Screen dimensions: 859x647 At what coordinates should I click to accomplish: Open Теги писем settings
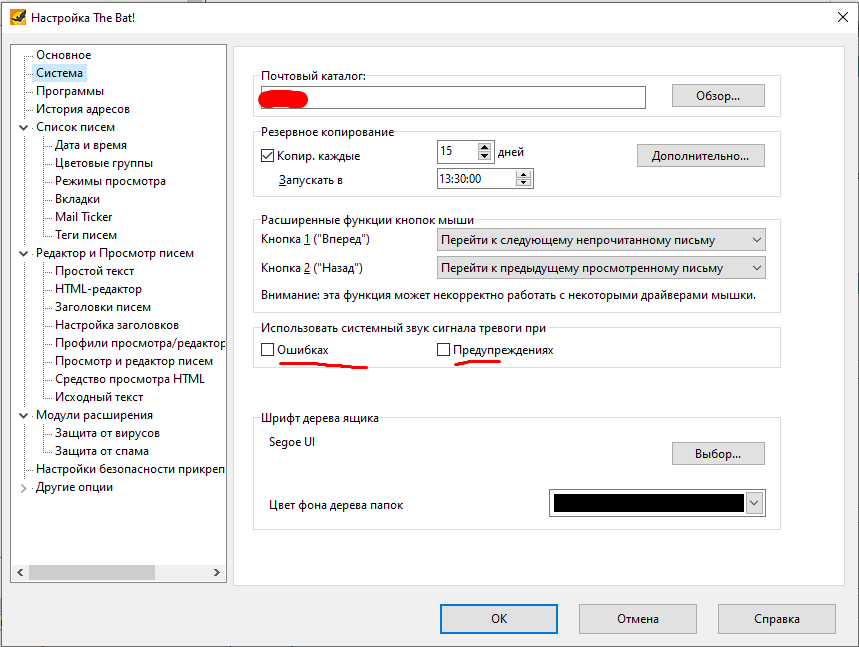(85, 235)
